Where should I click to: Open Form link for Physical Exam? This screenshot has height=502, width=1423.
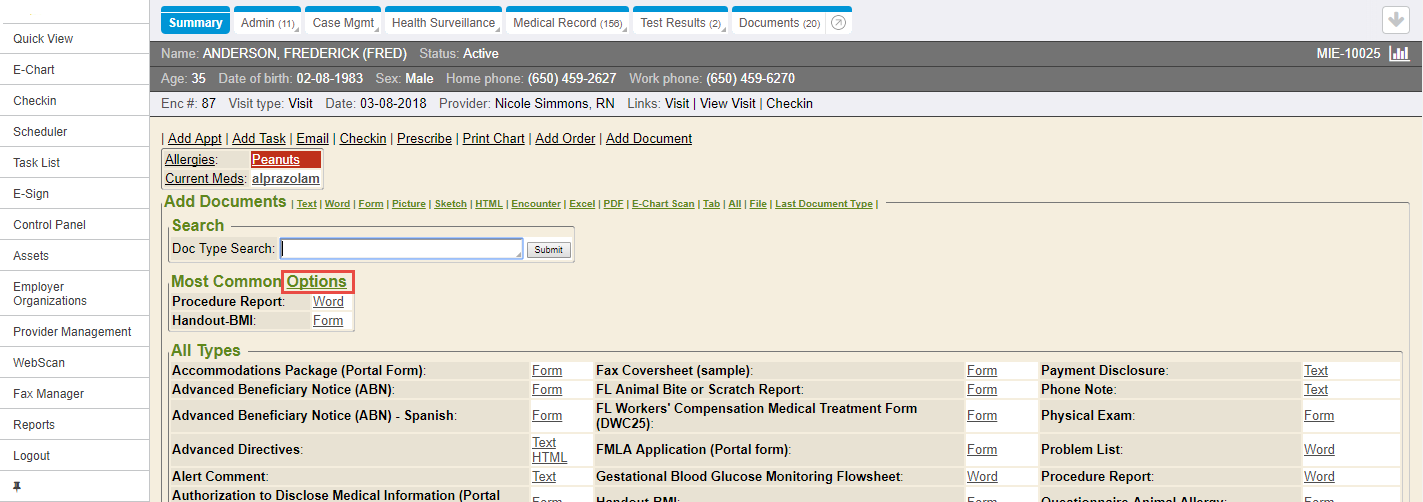(1319, 416)
